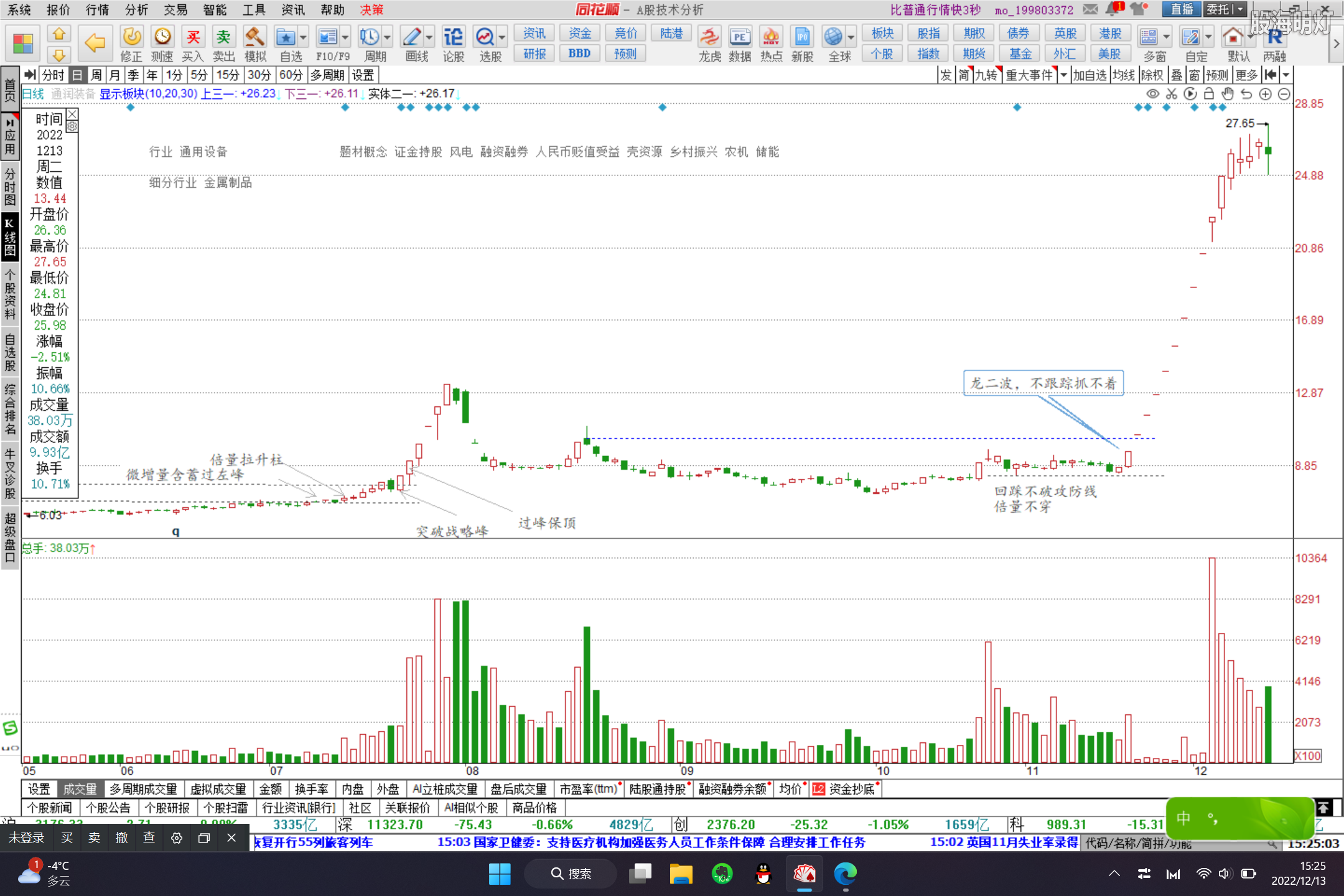Expand the 委托 dropdown arrow
Viewport: 1344px width, 896px height.
pos(1240,9)
